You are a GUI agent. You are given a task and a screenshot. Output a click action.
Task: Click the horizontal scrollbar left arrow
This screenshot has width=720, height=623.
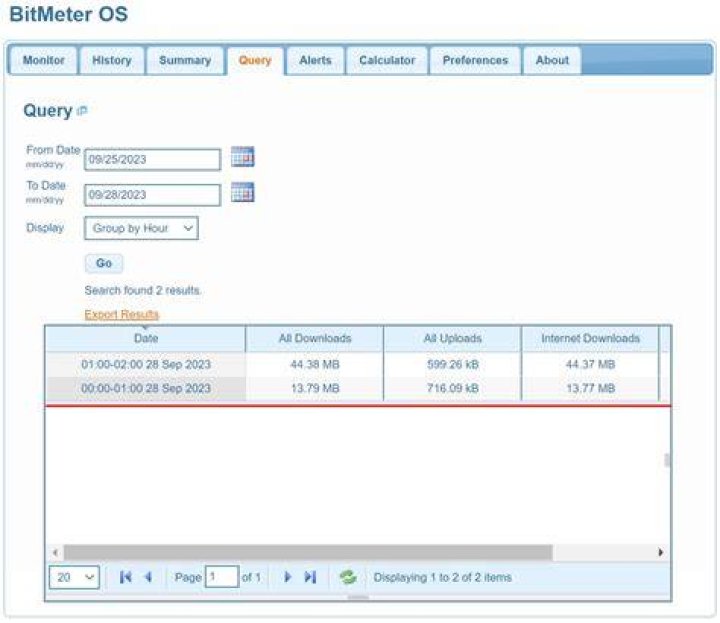click(x=55, y=552)
